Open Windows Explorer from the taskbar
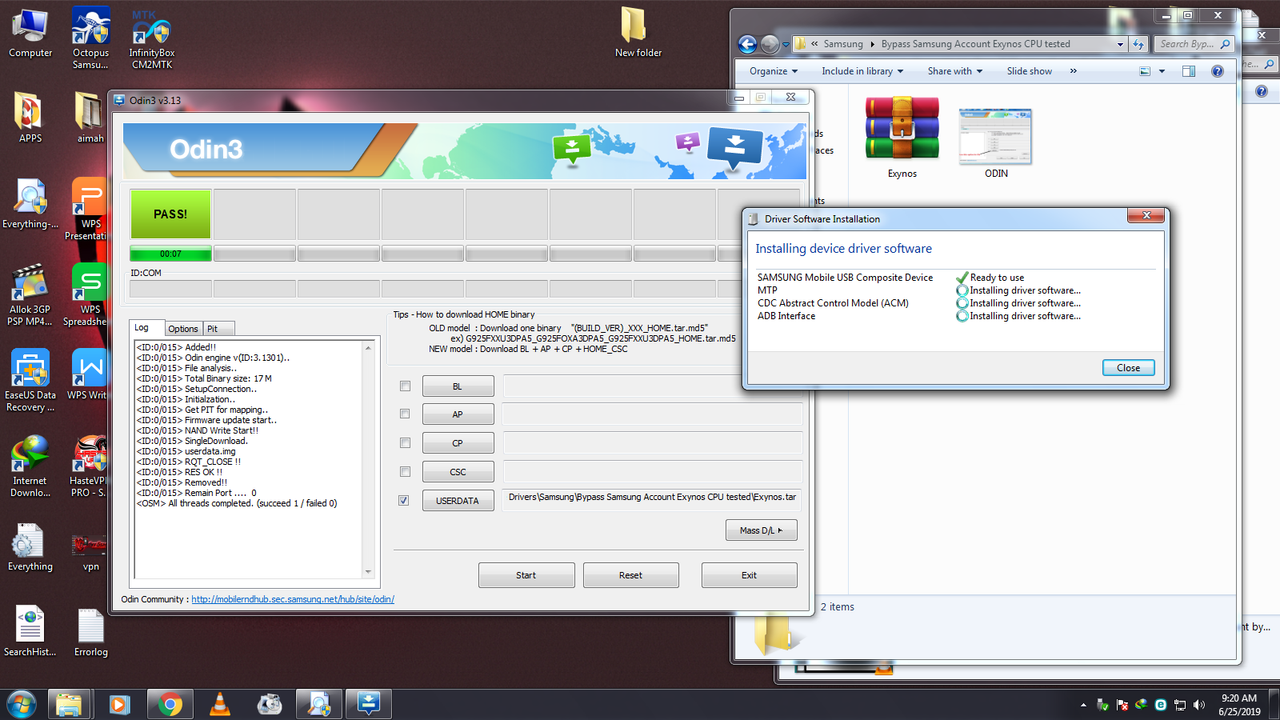 [x=69, y=704]
